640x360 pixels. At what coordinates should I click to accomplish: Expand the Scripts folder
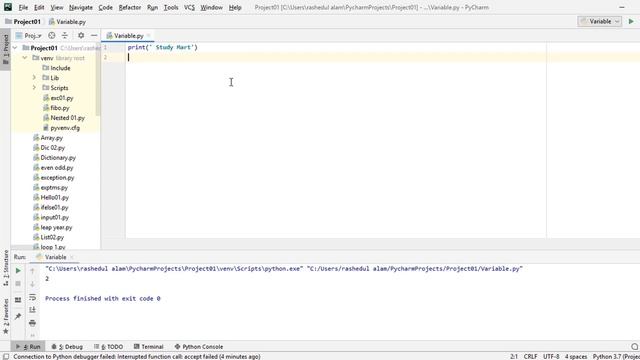pos(34,88)
